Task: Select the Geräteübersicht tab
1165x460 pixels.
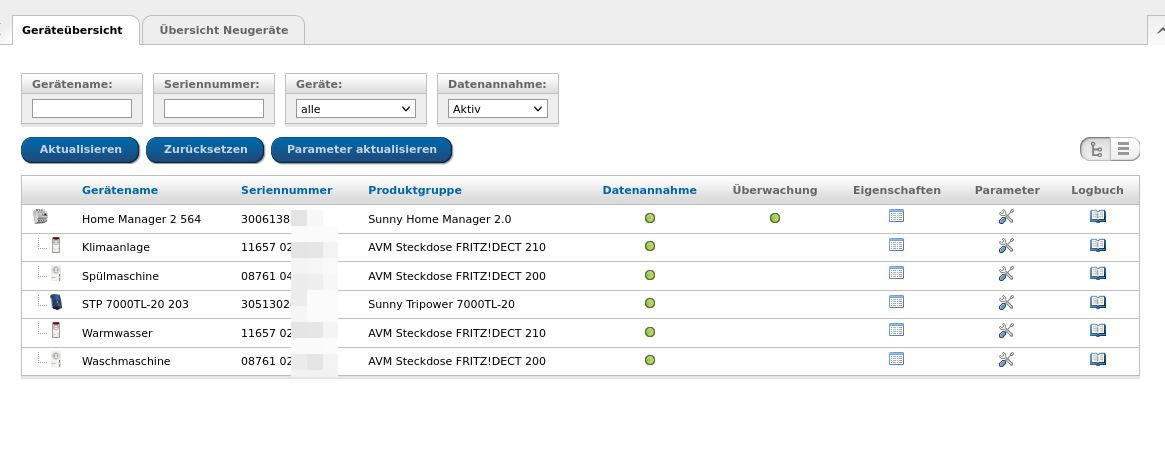Action: (72, 30)
